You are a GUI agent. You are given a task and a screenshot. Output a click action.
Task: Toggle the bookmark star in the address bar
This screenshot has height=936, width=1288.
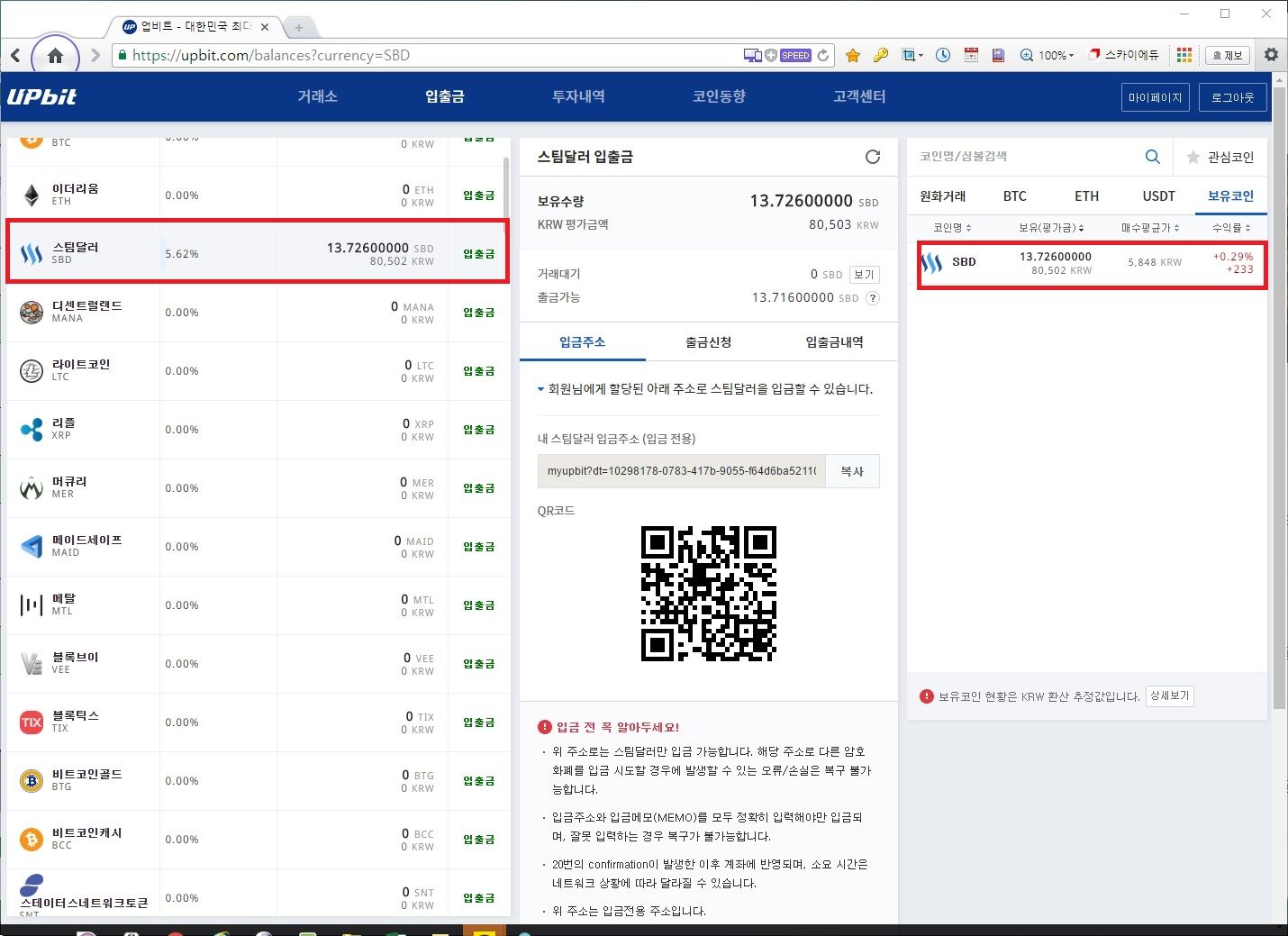coord(852,55)
